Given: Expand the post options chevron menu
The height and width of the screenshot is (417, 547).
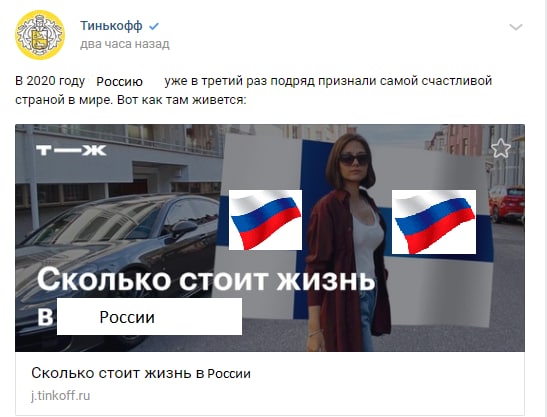Looking at the screenshot, I should coord(516,27).
